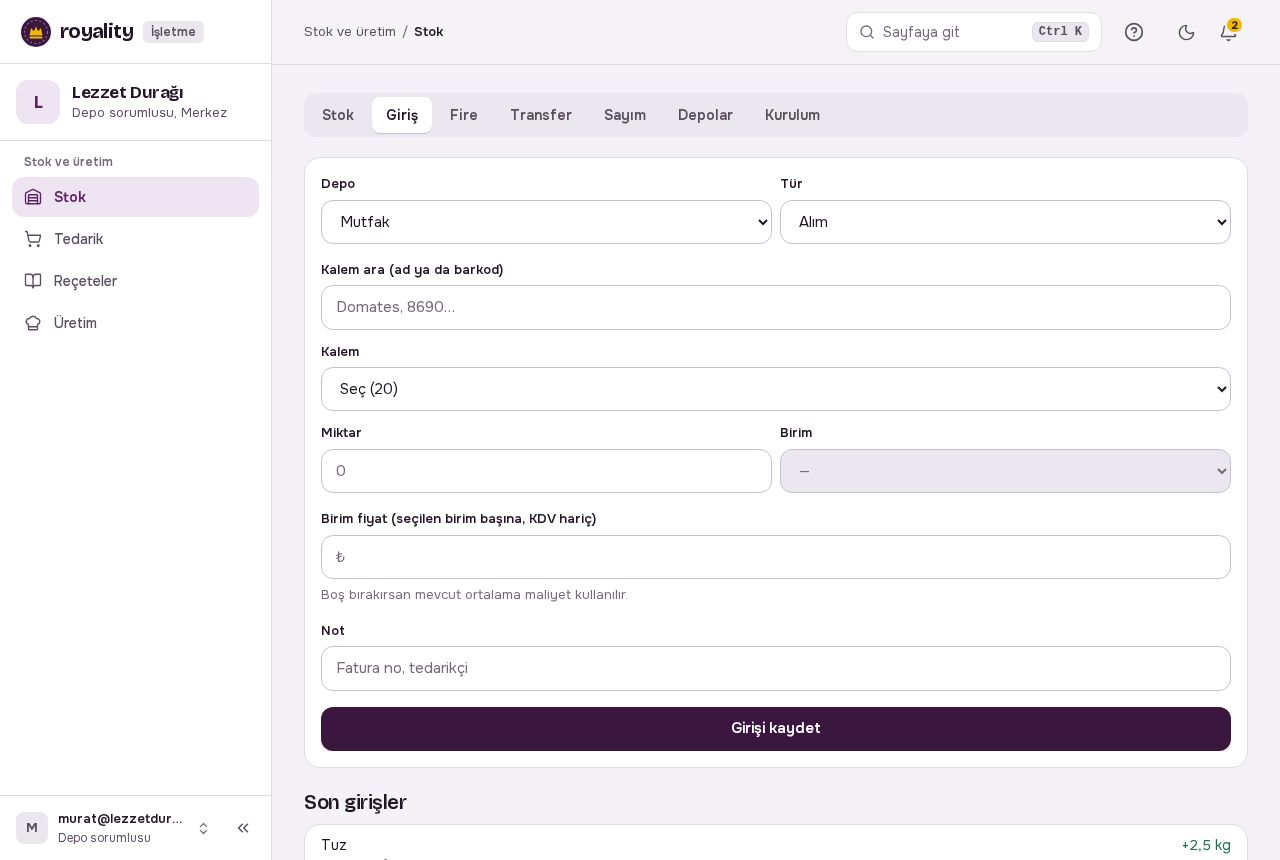Click Stok ve üretim breadcrumb link
Viewport: 1280px width, 860px height.
(350, 32)
